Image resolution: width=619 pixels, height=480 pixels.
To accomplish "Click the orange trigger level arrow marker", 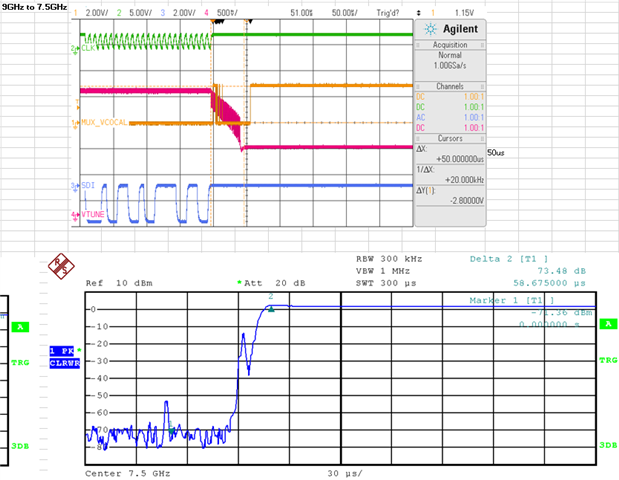I will (78, 105).
